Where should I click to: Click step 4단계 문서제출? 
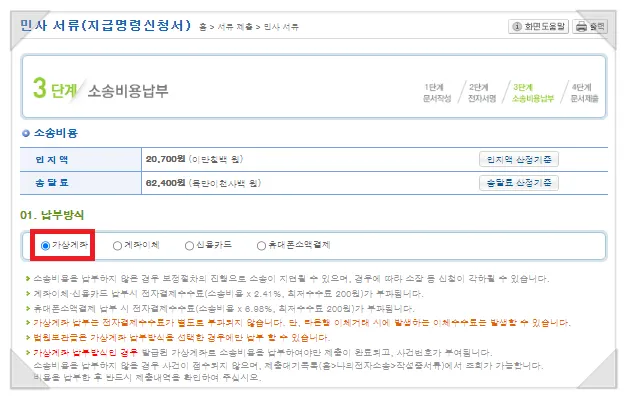click(584, 93)
